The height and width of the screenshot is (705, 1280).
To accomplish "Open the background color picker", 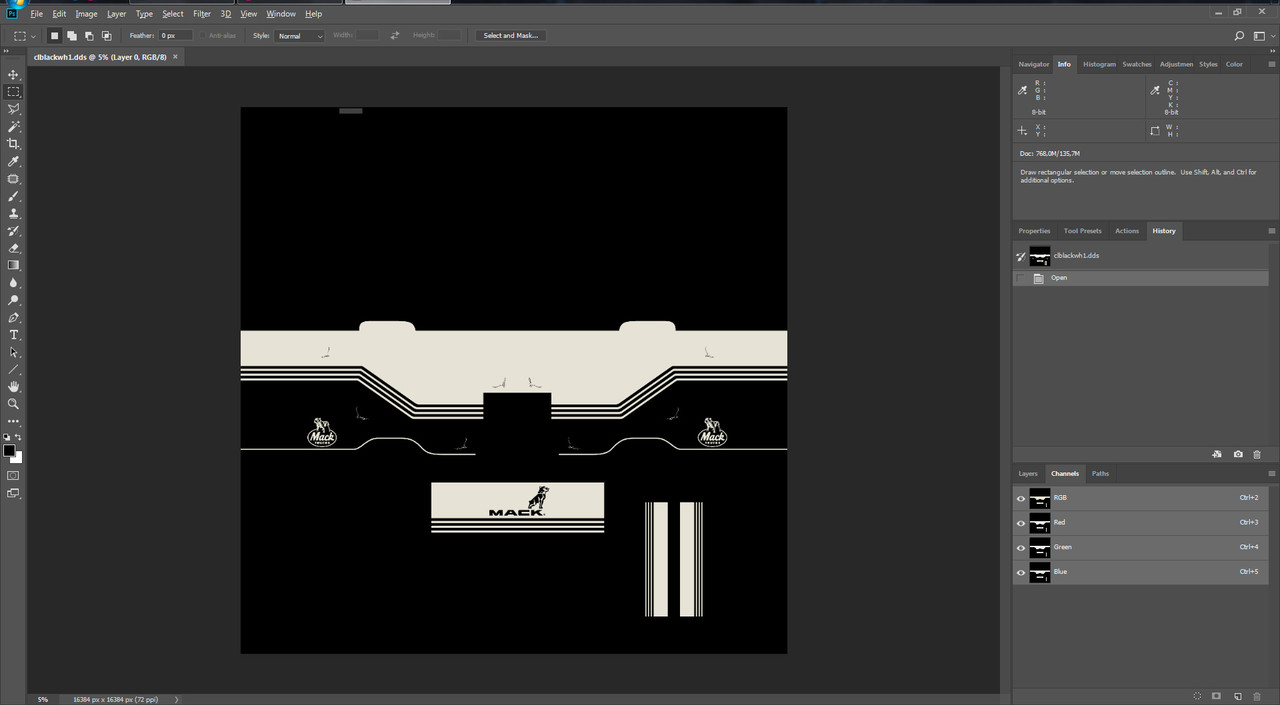I will click(x=18, y=458).
